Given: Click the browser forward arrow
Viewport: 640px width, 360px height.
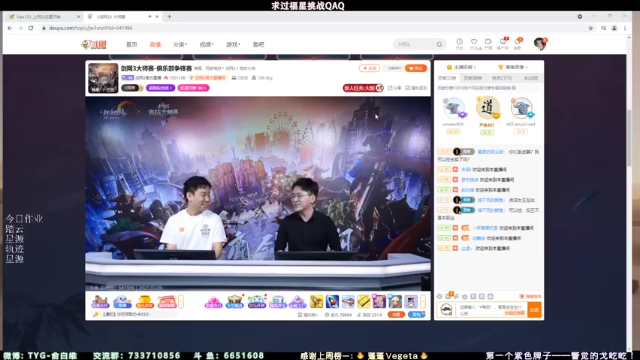Looking at the screenshot, I should [x=20, y=28].
